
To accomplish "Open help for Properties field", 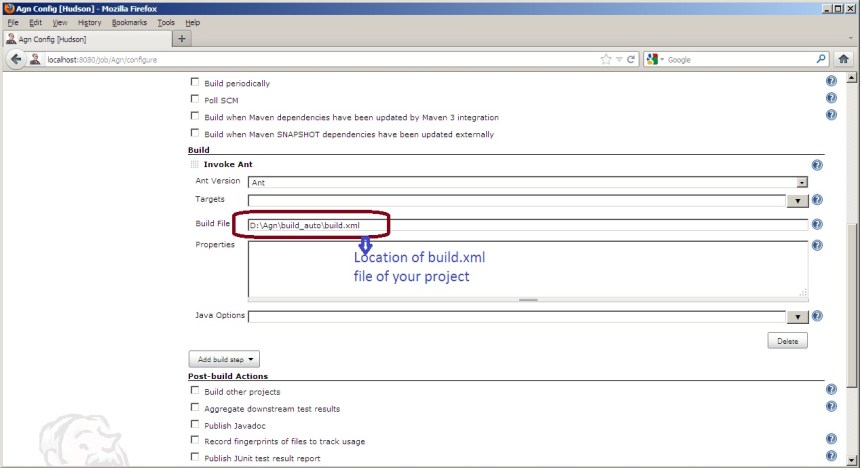I will pos(817,246).
